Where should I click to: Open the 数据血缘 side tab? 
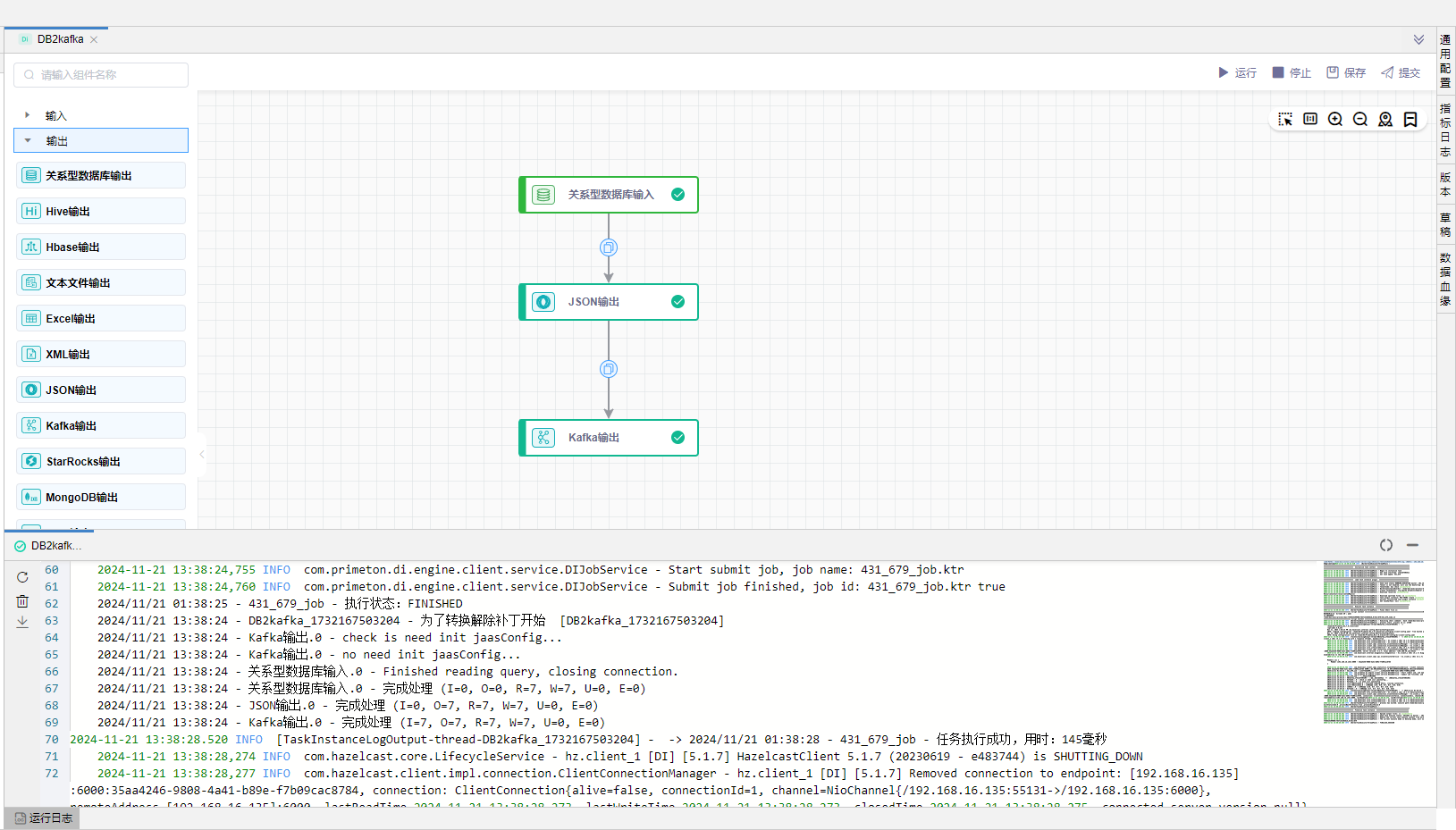tap(1445, 280)
